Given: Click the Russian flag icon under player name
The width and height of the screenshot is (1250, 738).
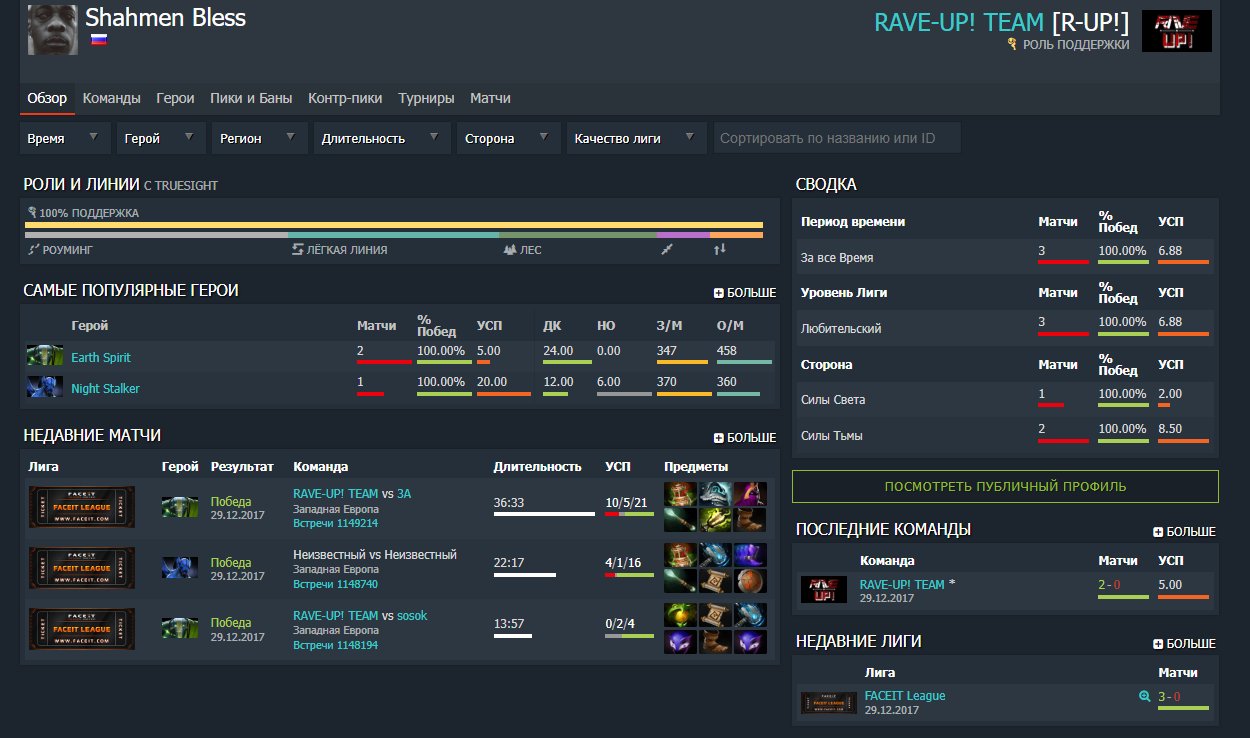Looking at the screenshot, I should click(x=99, y=40).
